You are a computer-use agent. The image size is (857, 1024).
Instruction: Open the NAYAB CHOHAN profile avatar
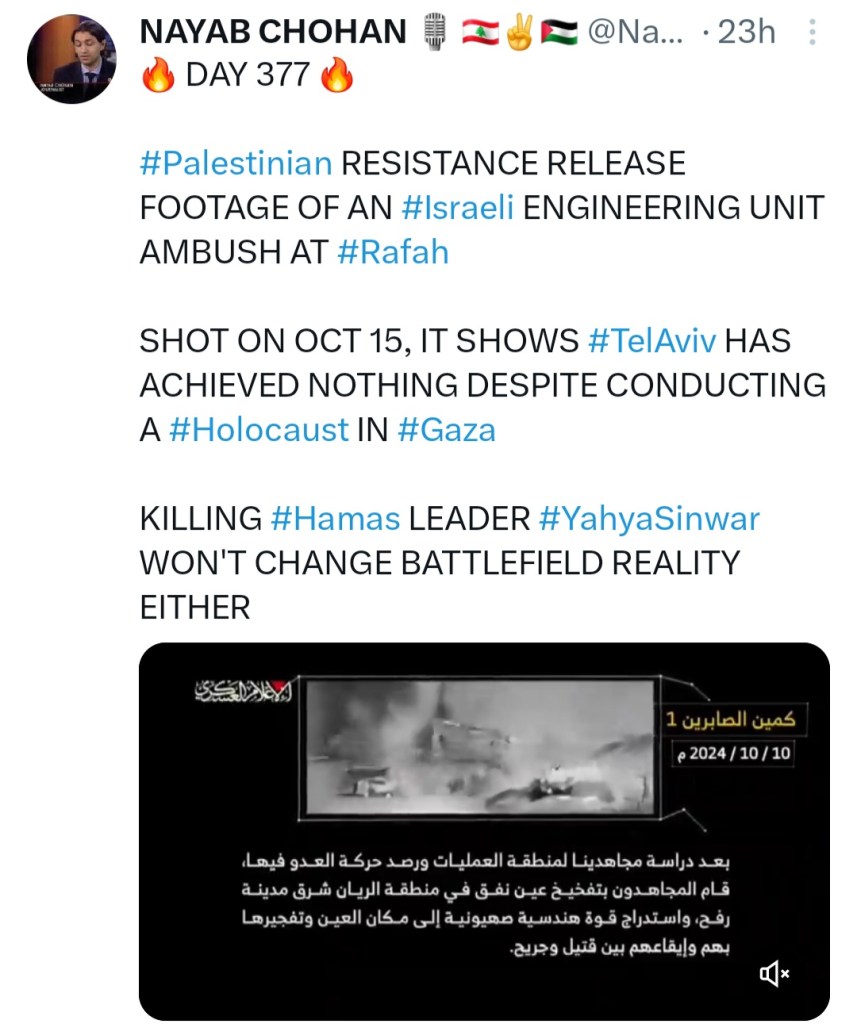coord(71,59)
